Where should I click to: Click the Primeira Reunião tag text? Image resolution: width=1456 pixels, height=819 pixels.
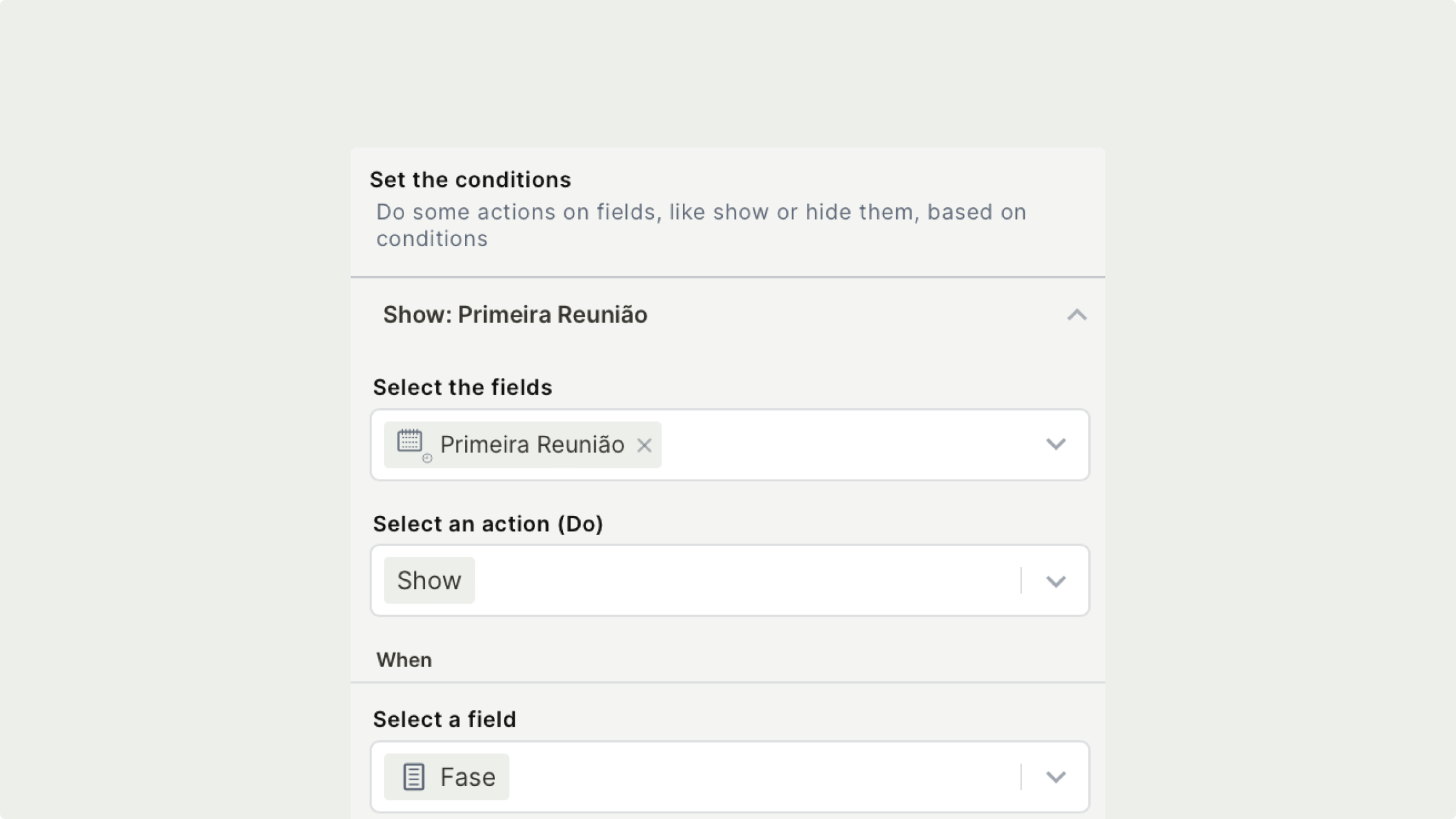tap(532, 445)
